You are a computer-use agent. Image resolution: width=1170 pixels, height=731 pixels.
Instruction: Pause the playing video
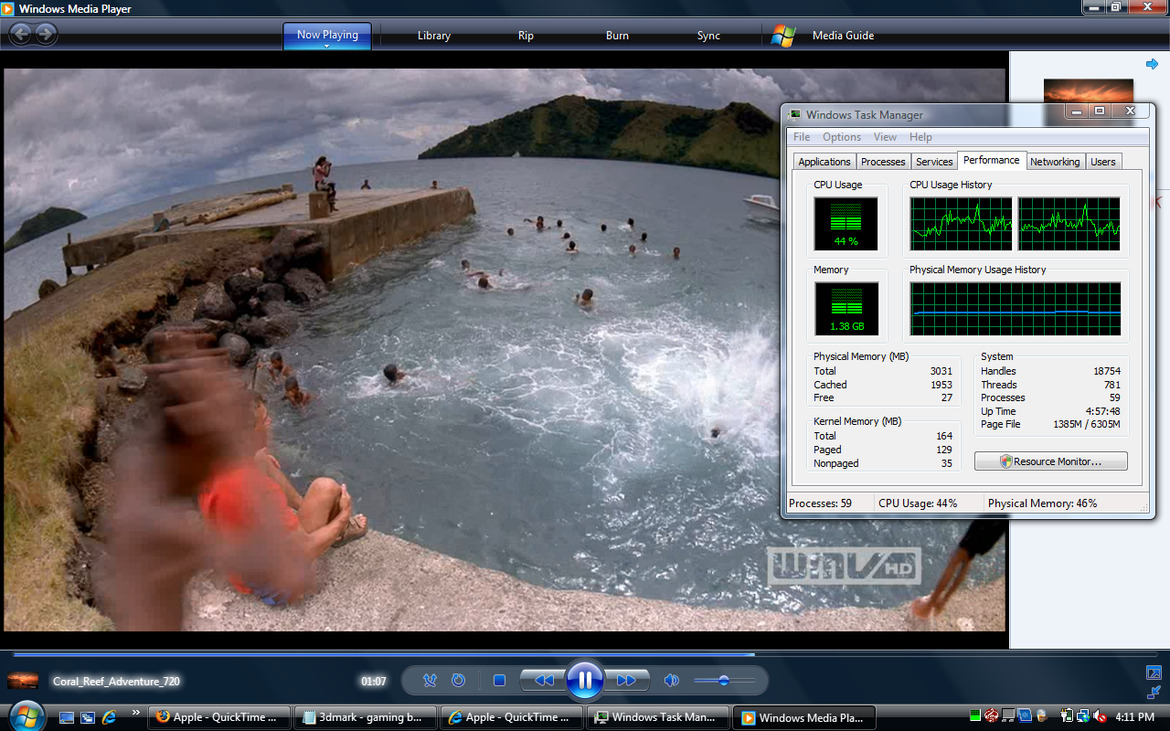pos(584,680)
